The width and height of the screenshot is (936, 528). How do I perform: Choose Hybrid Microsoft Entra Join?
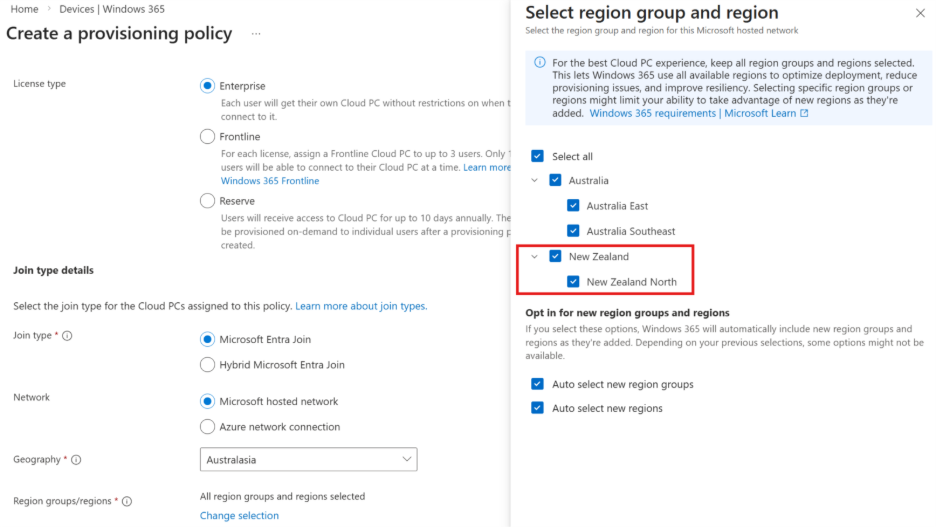pyautogui.click(x=208, y=365)
